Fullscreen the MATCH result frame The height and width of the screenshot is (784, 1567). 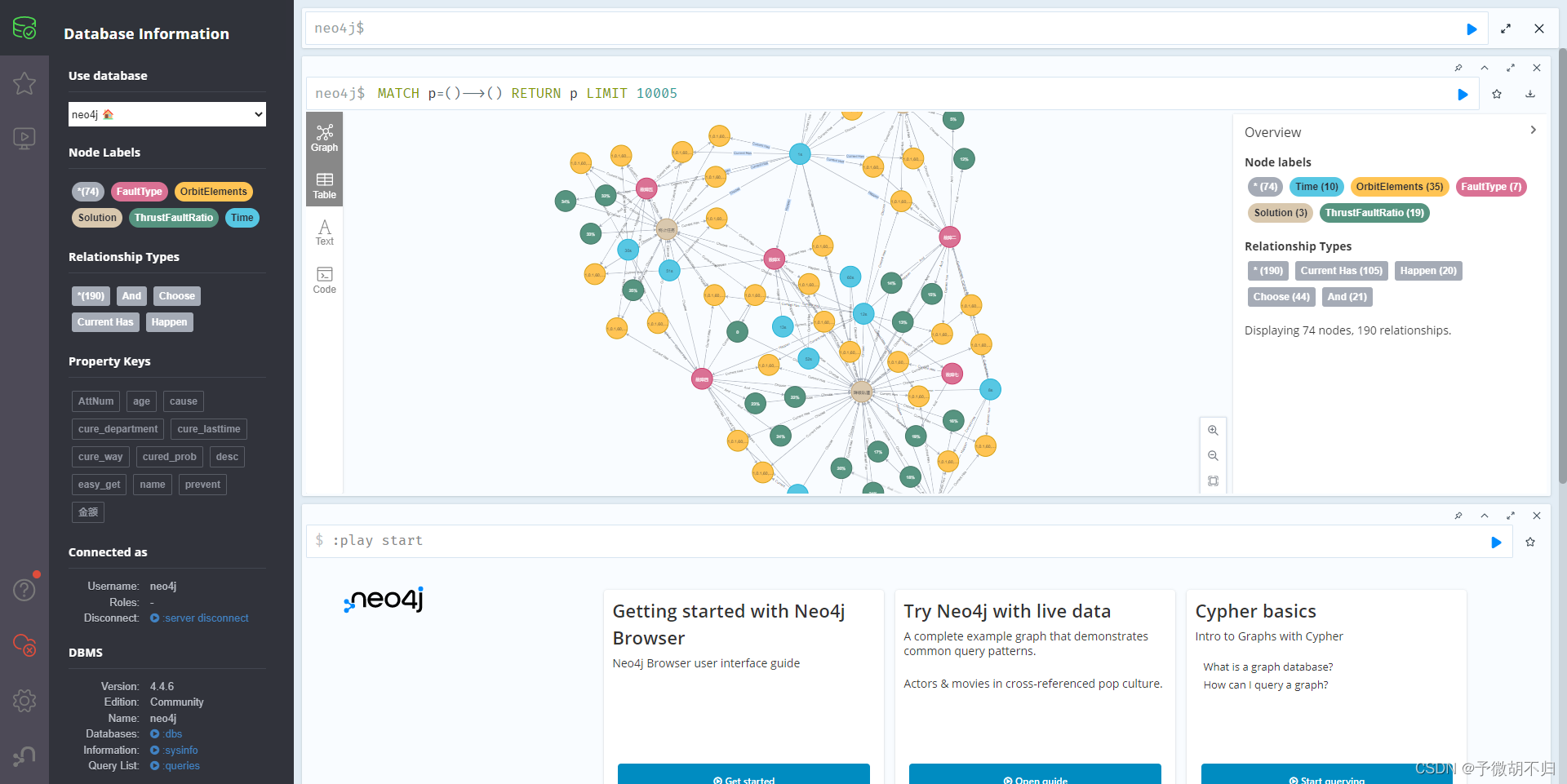[1511, 68]
